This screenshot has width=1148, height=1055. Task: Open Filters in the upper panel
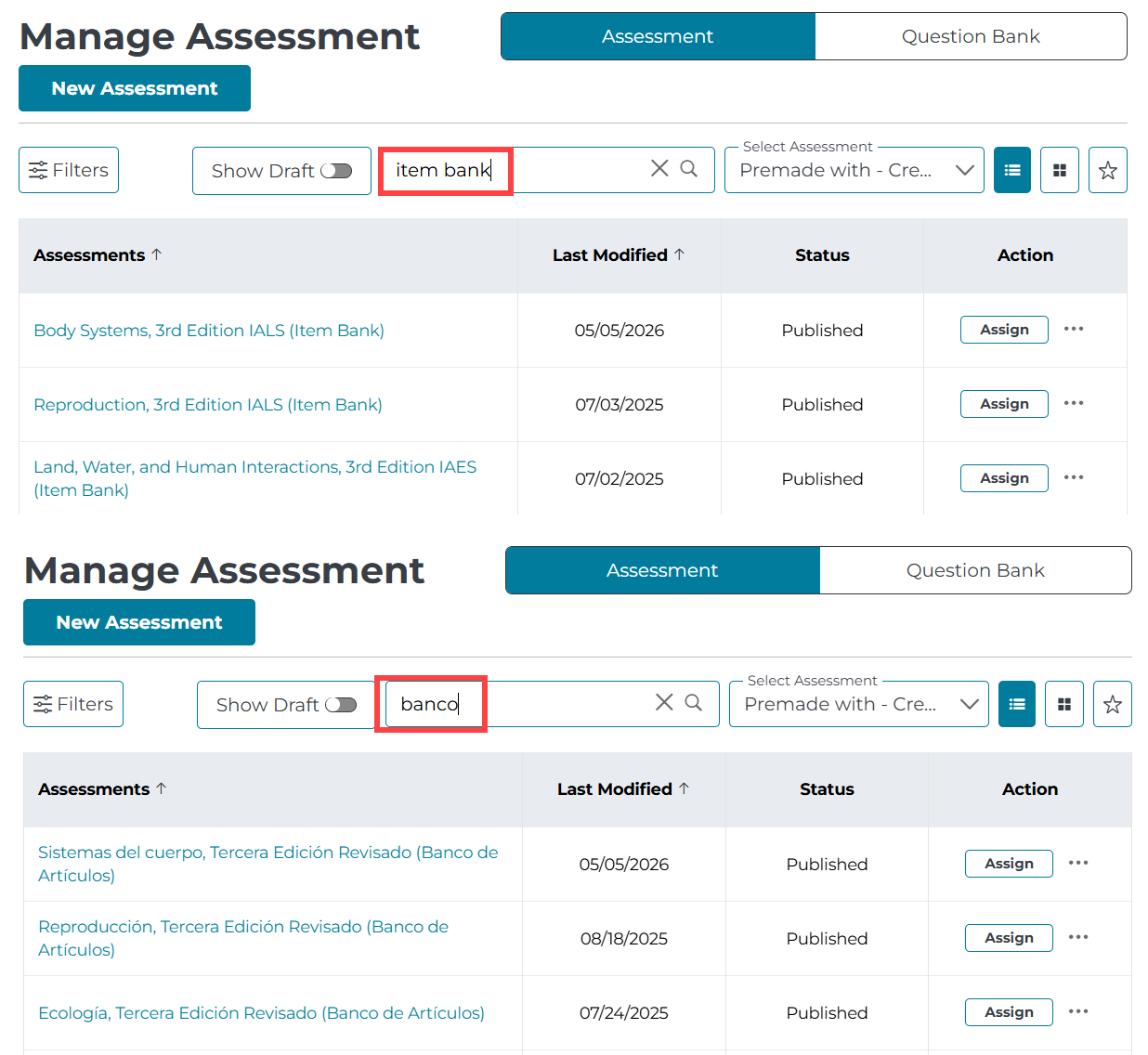[x=69, y=170]
